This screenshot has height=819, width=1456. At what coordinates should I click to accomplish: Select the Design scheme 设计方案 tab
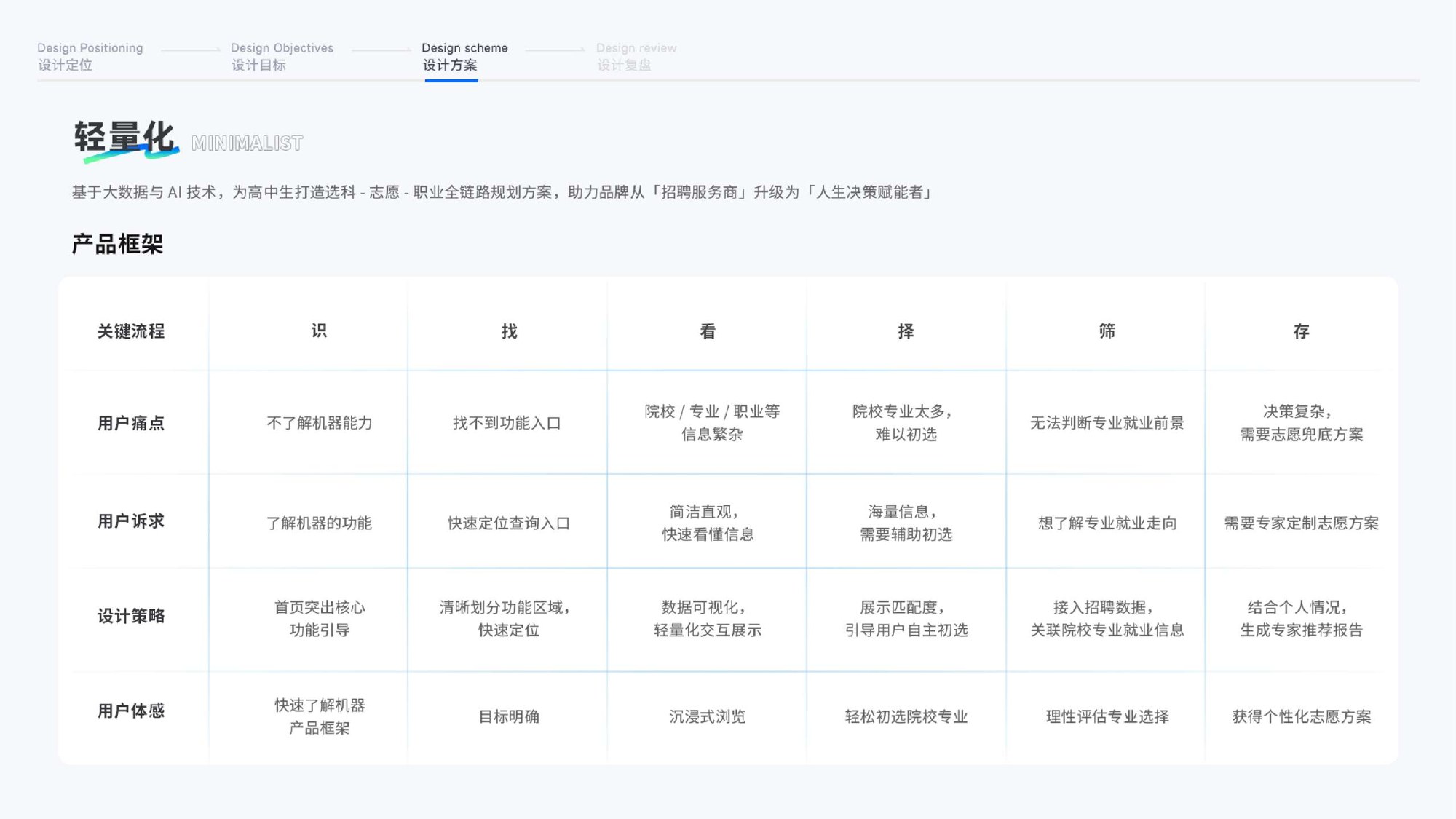click(x=464, y=57)
